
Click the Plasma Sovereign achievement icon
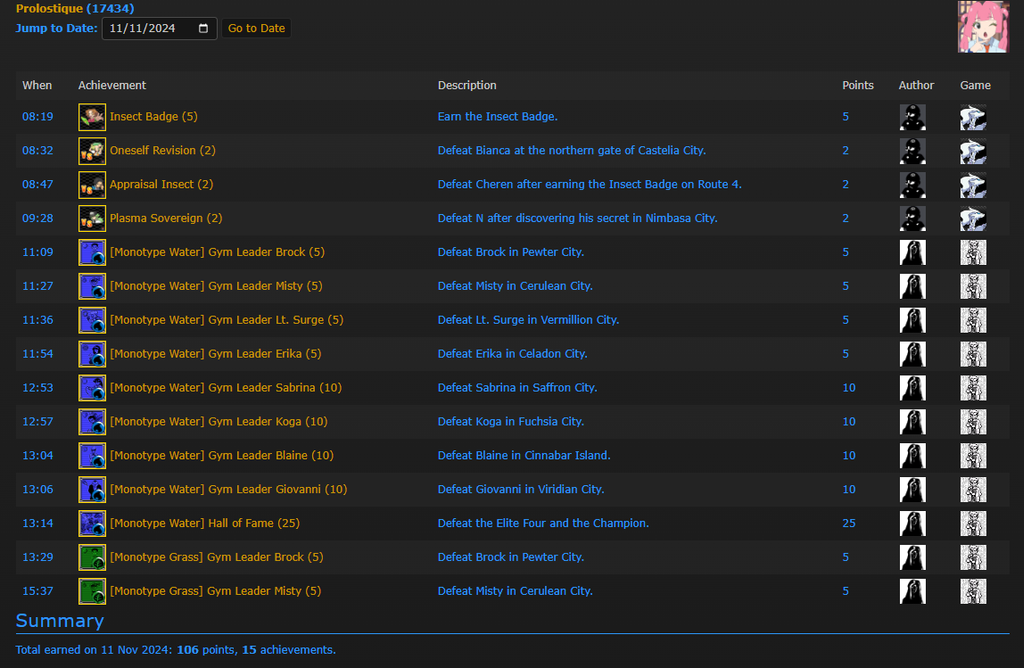pos(92,219)
